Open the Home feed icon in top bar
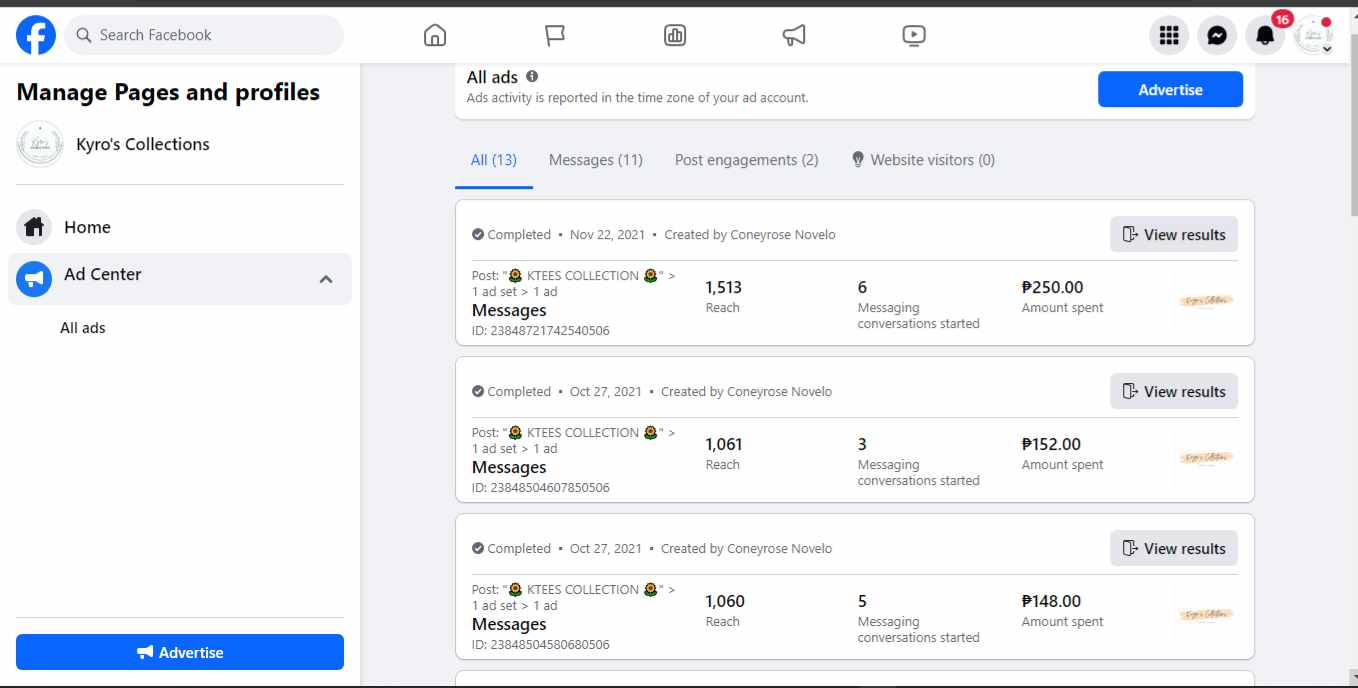This screenshot has height=688, width=1358. pos(435,36)
